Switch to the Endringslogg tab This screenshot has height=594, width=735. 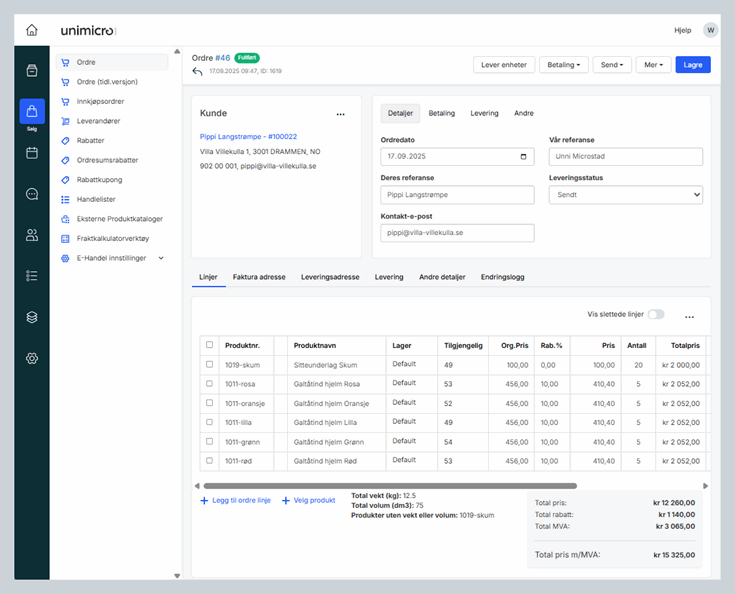pyautogui.click(x=502, y=277)
